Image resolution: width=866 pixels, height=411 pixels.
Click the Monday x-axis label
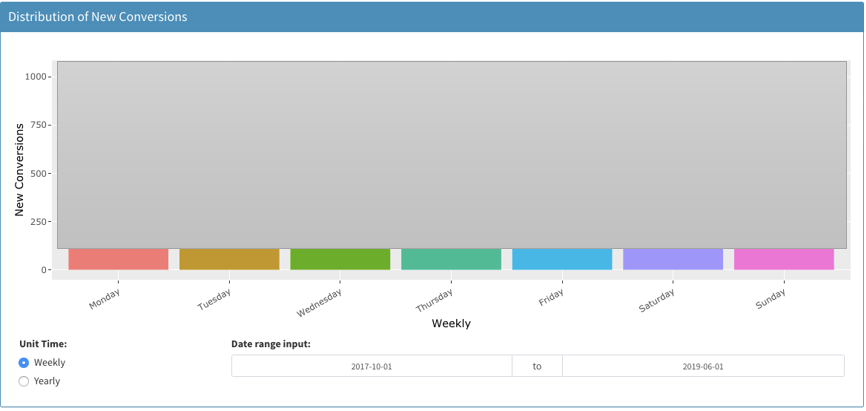(x=105, y=298)
